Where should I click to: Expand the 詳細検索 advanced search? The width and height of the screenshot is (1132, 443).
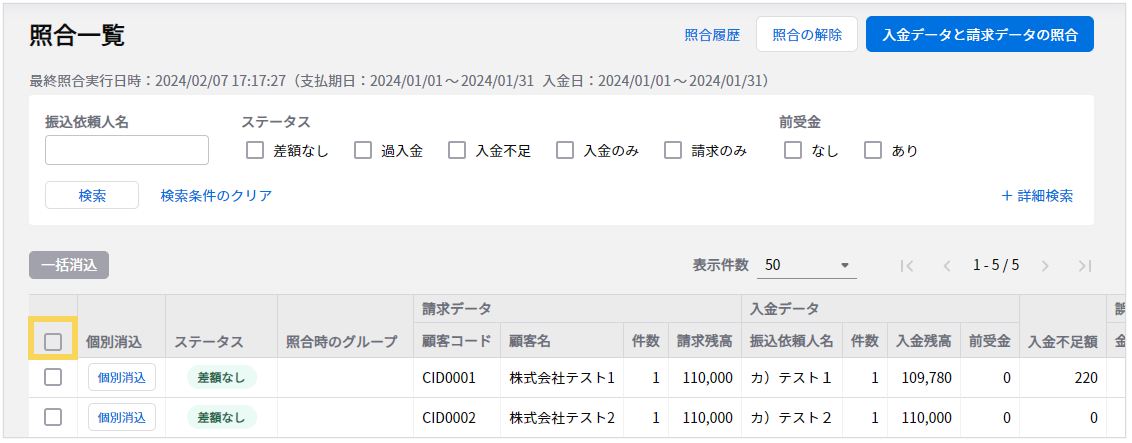pos(1037,196)
